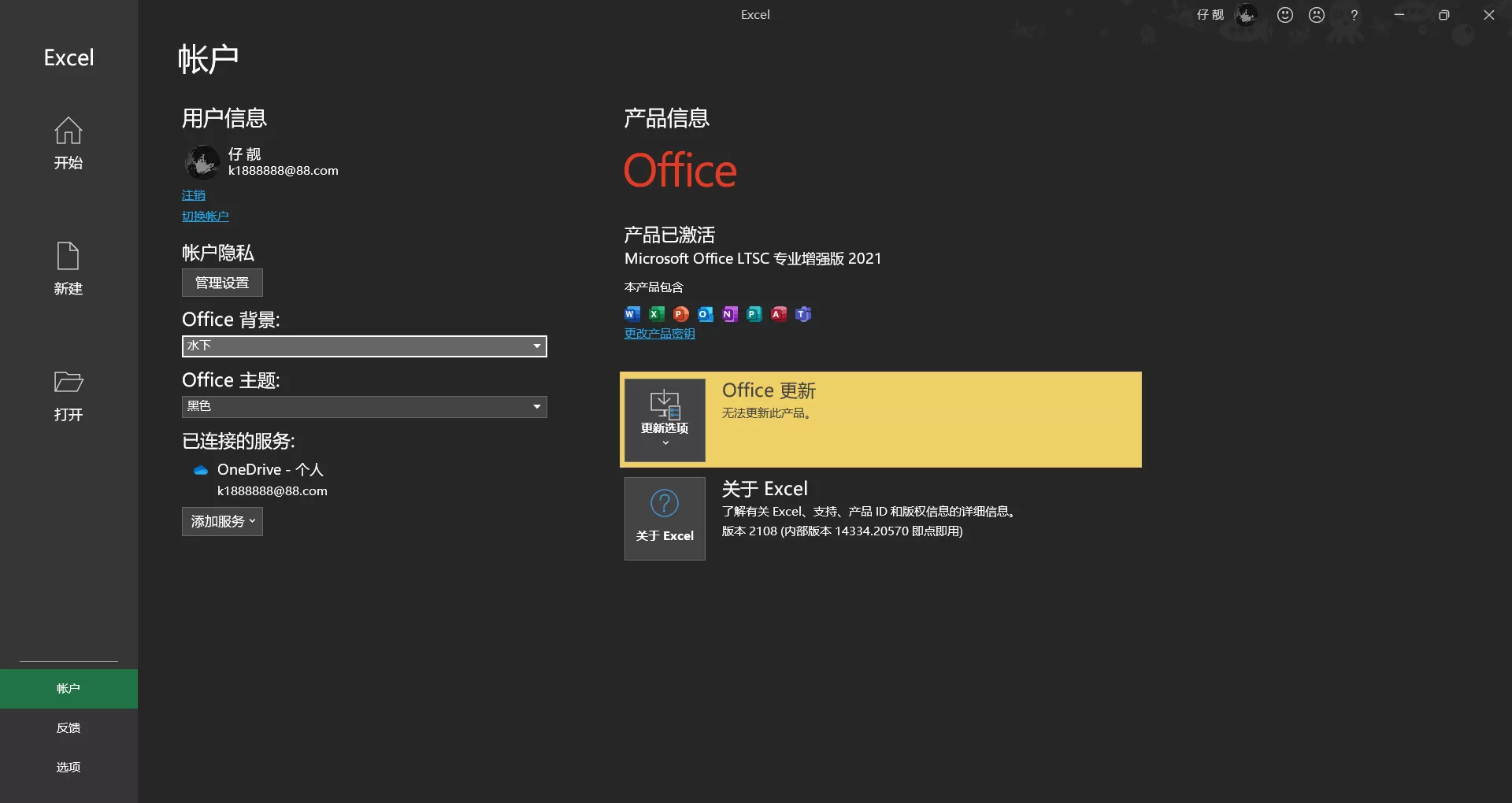Click the 仔靓 user avatar picture
This screenshot has width=1512, height=803.
pyautogui.click(x=202, y=161)
